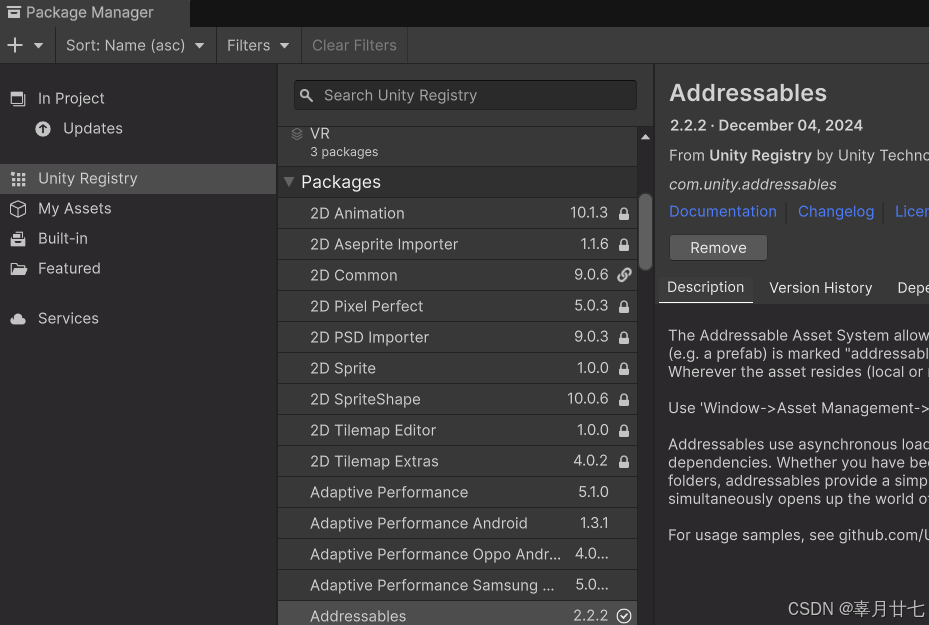Click the Featured folder icon
This screenshot has width=929, height=625.
coord(18,269)
